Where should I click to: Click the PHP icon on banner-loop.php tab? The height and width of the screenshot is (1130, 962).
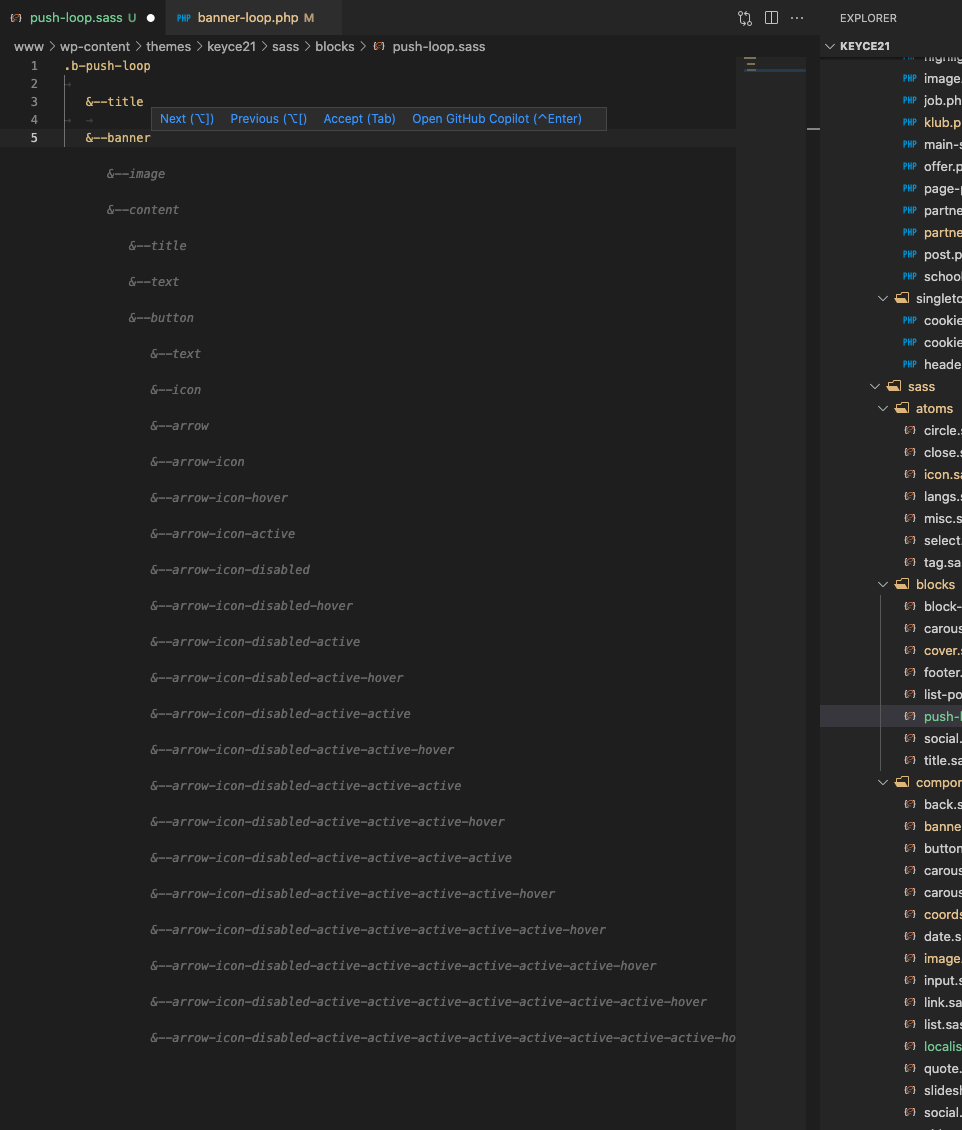tap(184, 17)
